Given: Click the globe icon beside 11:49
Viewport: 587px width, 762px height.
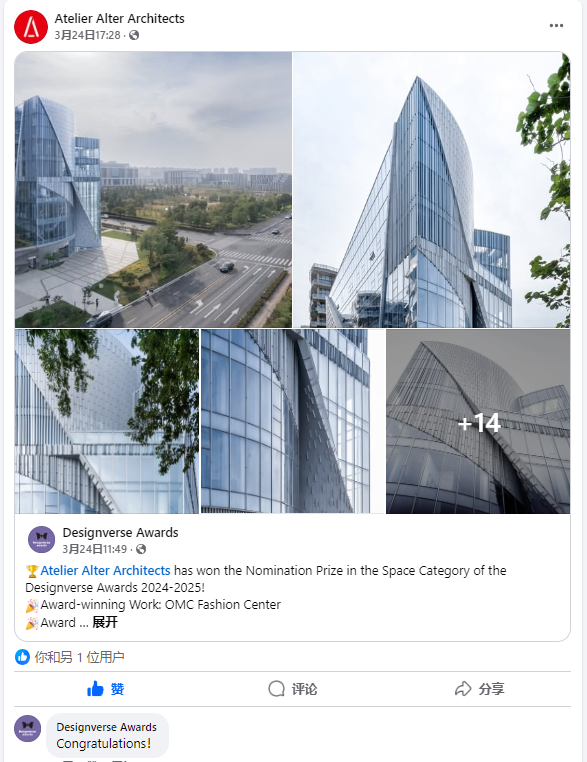Looking at the screenshot, I should [x=141, y=549].
